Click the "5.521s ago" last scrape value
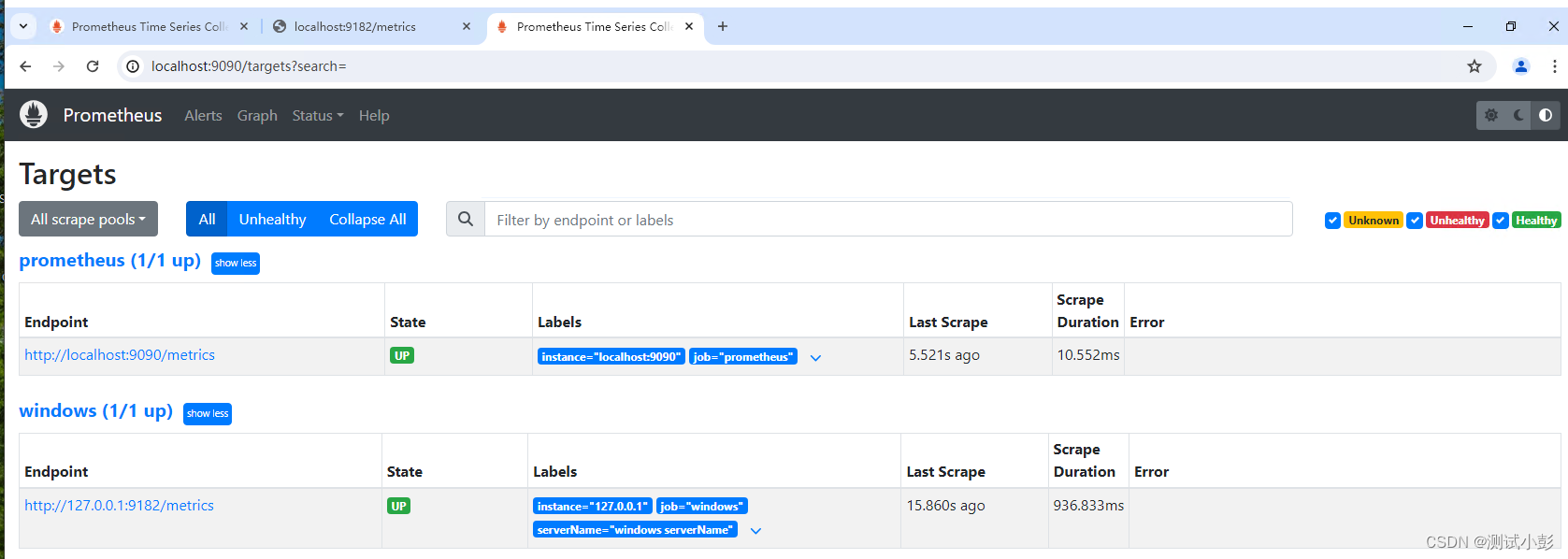Screen dimensions: 1568x559 pyautogui.click(x=944, y=355)
